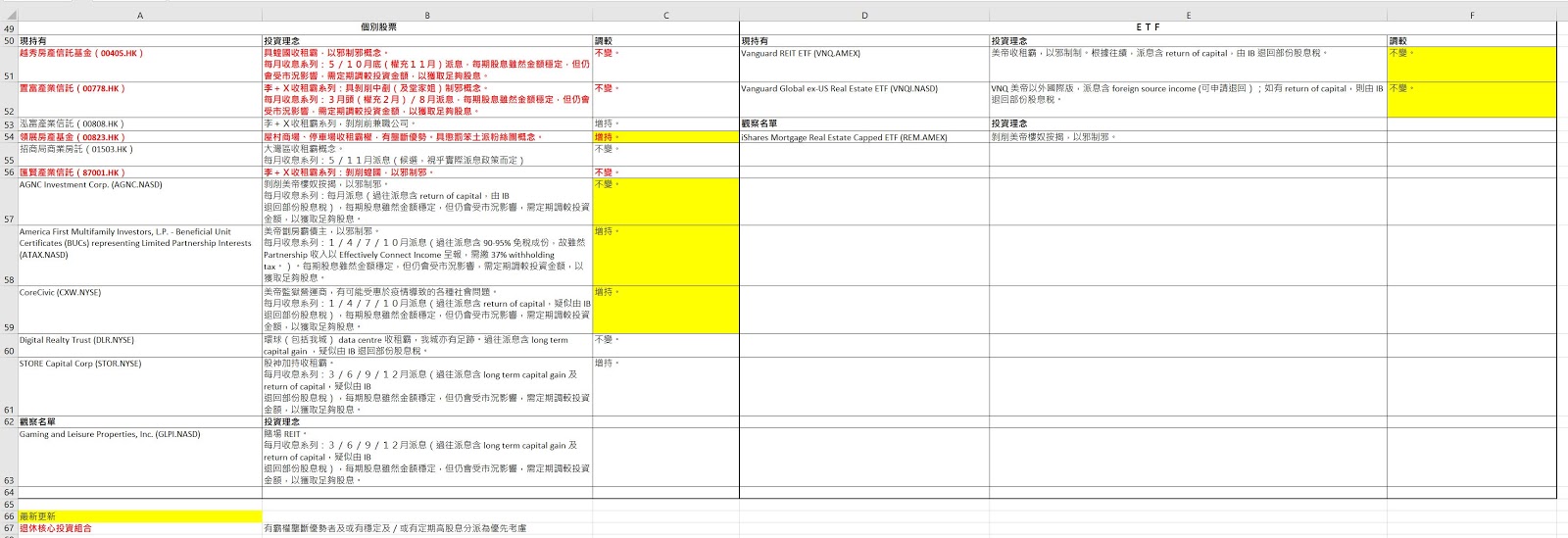Select the 越秀房產信託基金 (00405.HK) cell
1568x538 pixels.
click(140, 64)
